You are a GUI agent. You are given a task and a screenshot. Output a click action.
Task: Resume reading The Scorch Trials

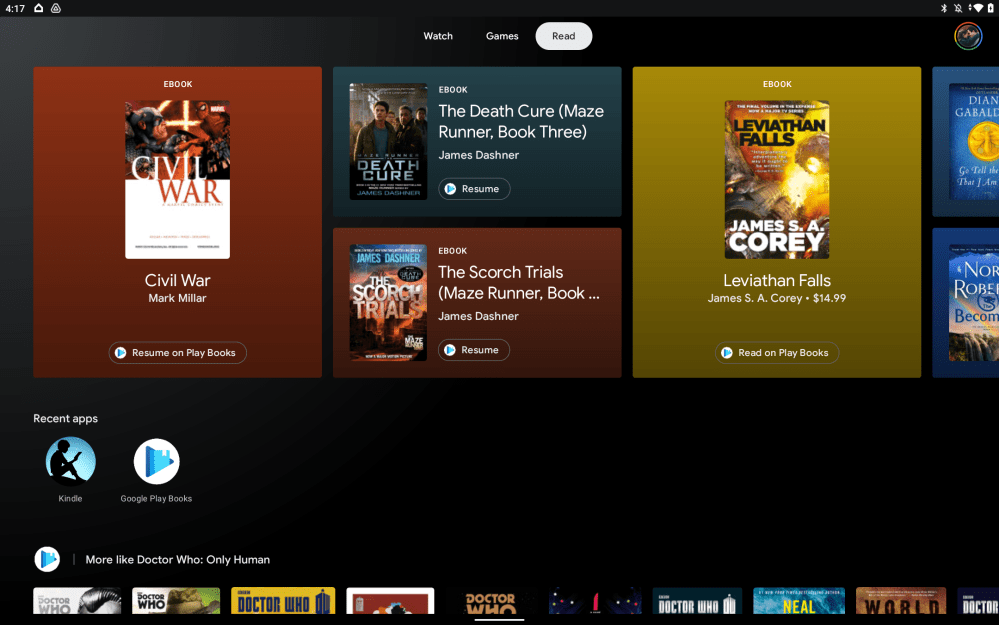point(474,350)
